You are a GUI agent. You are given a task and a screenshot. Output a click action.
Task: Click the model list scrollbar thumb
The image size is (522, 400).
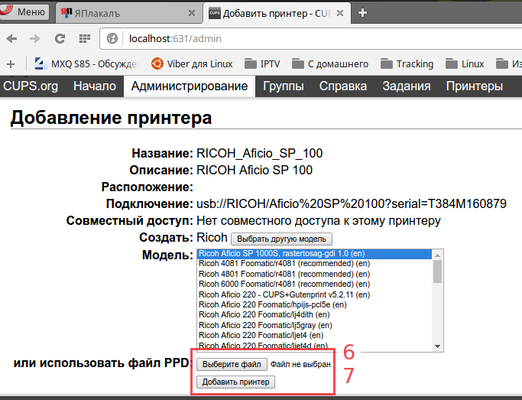[438, 272]
